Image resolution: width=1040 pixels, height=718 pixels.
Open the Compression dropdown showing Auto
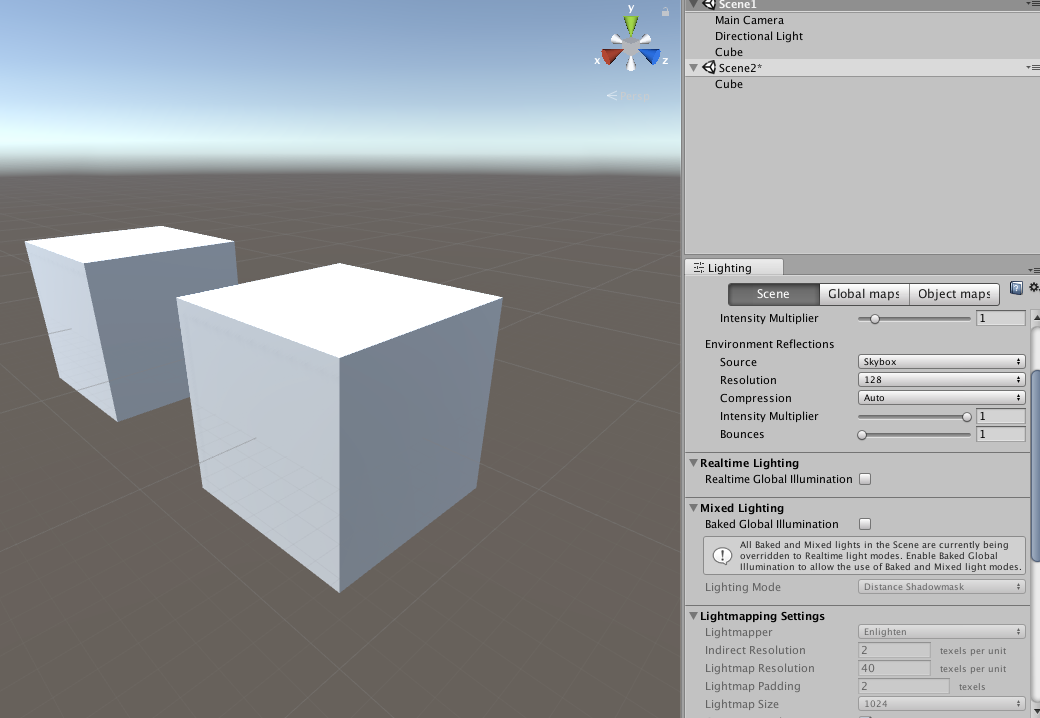coord(941,398)
